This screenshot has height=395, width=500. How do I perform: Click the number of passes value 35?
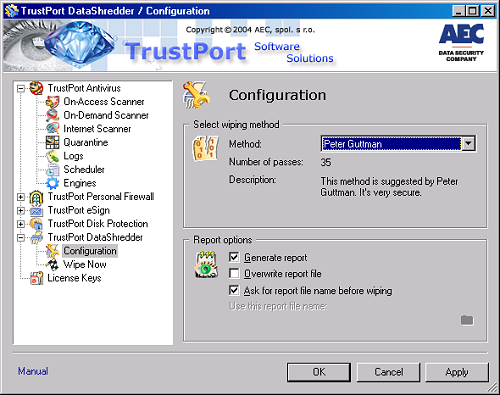326,162
